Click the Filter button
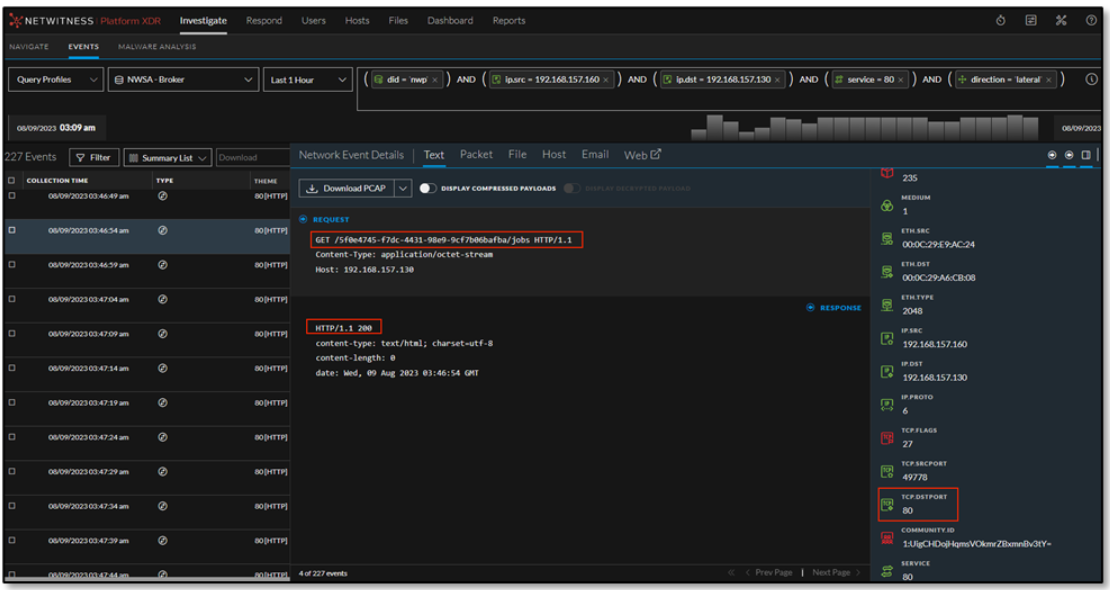This screenshot has width=1110, height=590. pos(93,158)
